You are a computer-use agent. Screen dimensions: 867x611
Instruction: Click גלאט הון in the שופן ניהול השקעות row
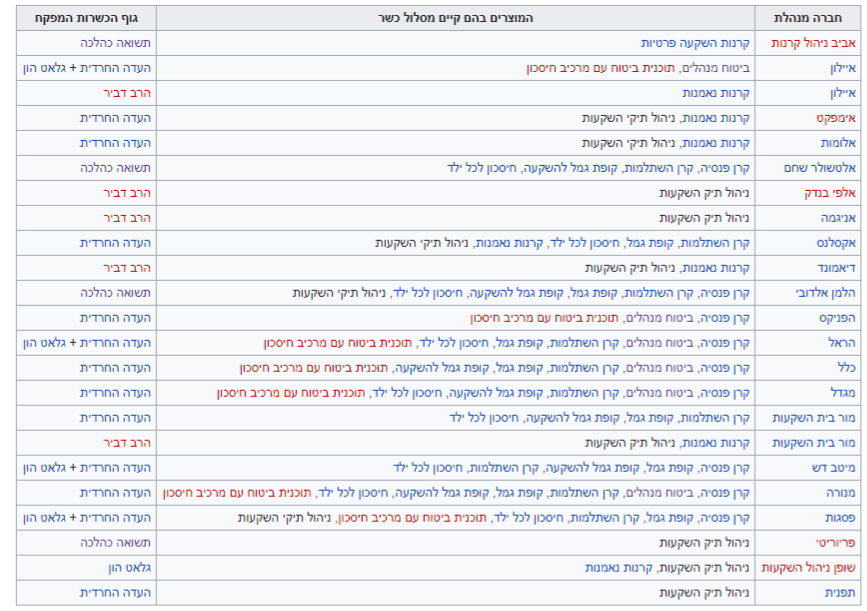point(129,567)
